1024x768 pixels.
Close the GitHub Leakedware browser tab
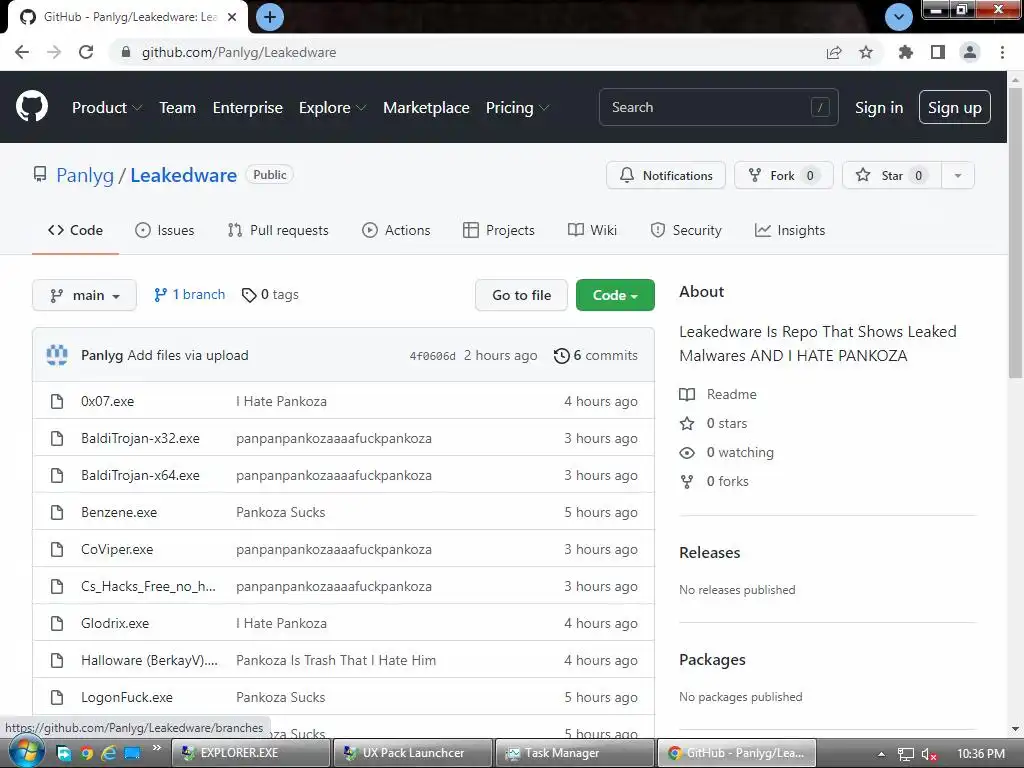[232, 17]
